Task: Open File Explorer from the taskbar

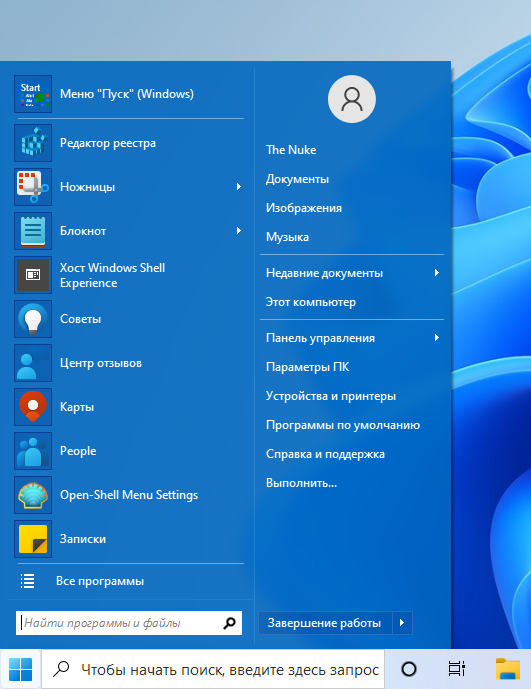Action: pos(508,669)
